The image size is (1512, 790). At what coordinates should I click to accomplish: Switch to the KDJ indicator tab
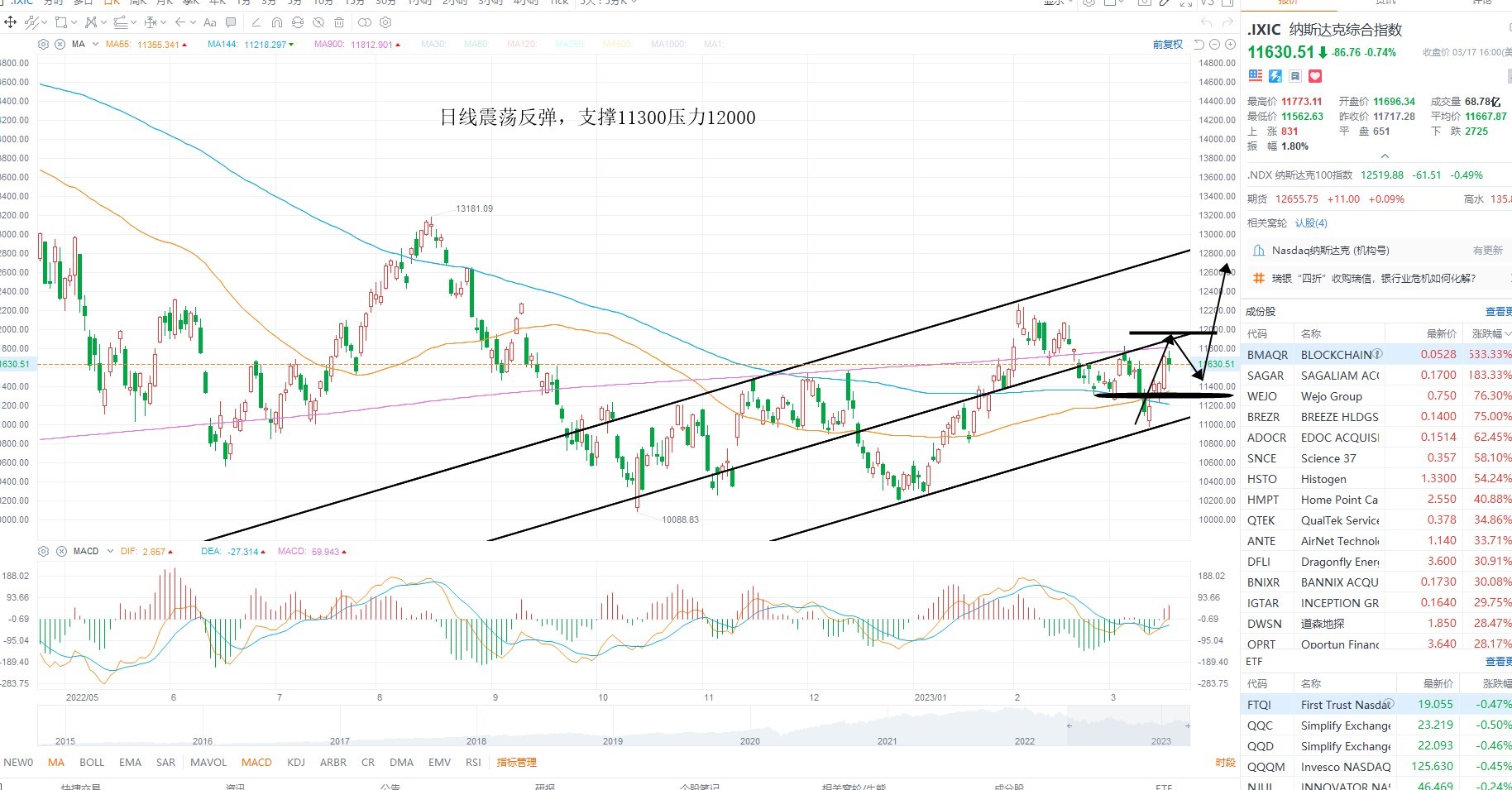point(296,763)
